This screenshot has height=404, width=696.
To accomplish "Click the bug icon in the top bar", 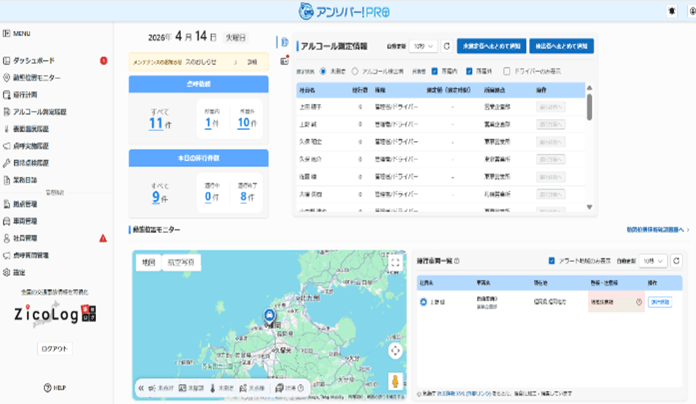I will point(672,11).
